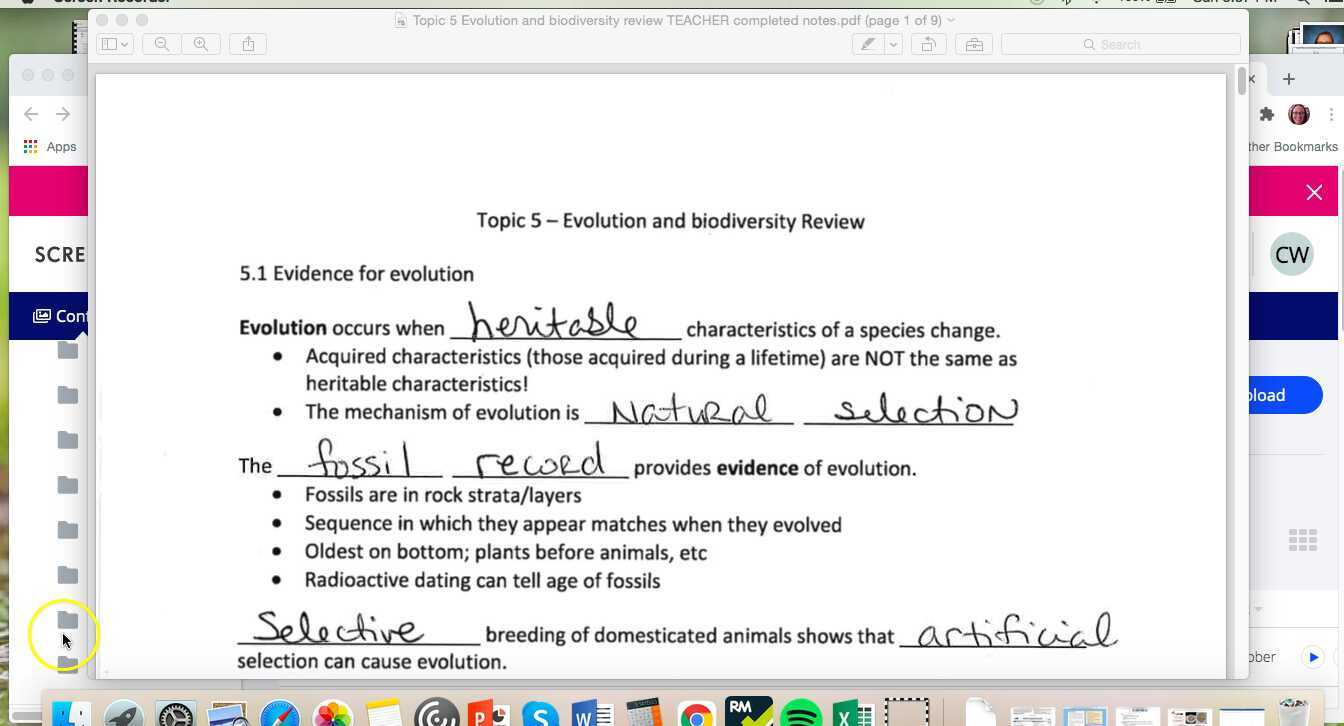1344x726 pixels.
Task: Expand the 'page 1 of 9' title dropdown
Action: coord(950,20)
